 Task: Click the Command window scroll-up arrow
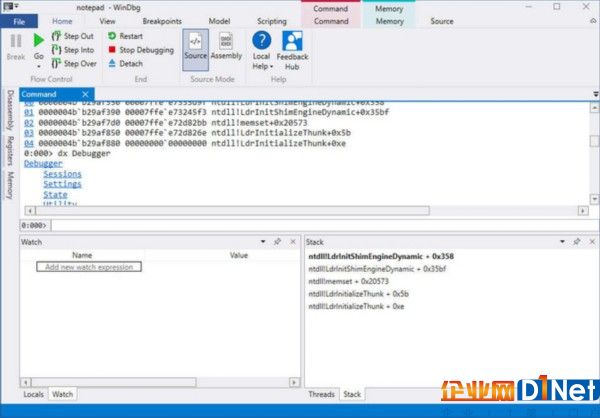(594, 108)
